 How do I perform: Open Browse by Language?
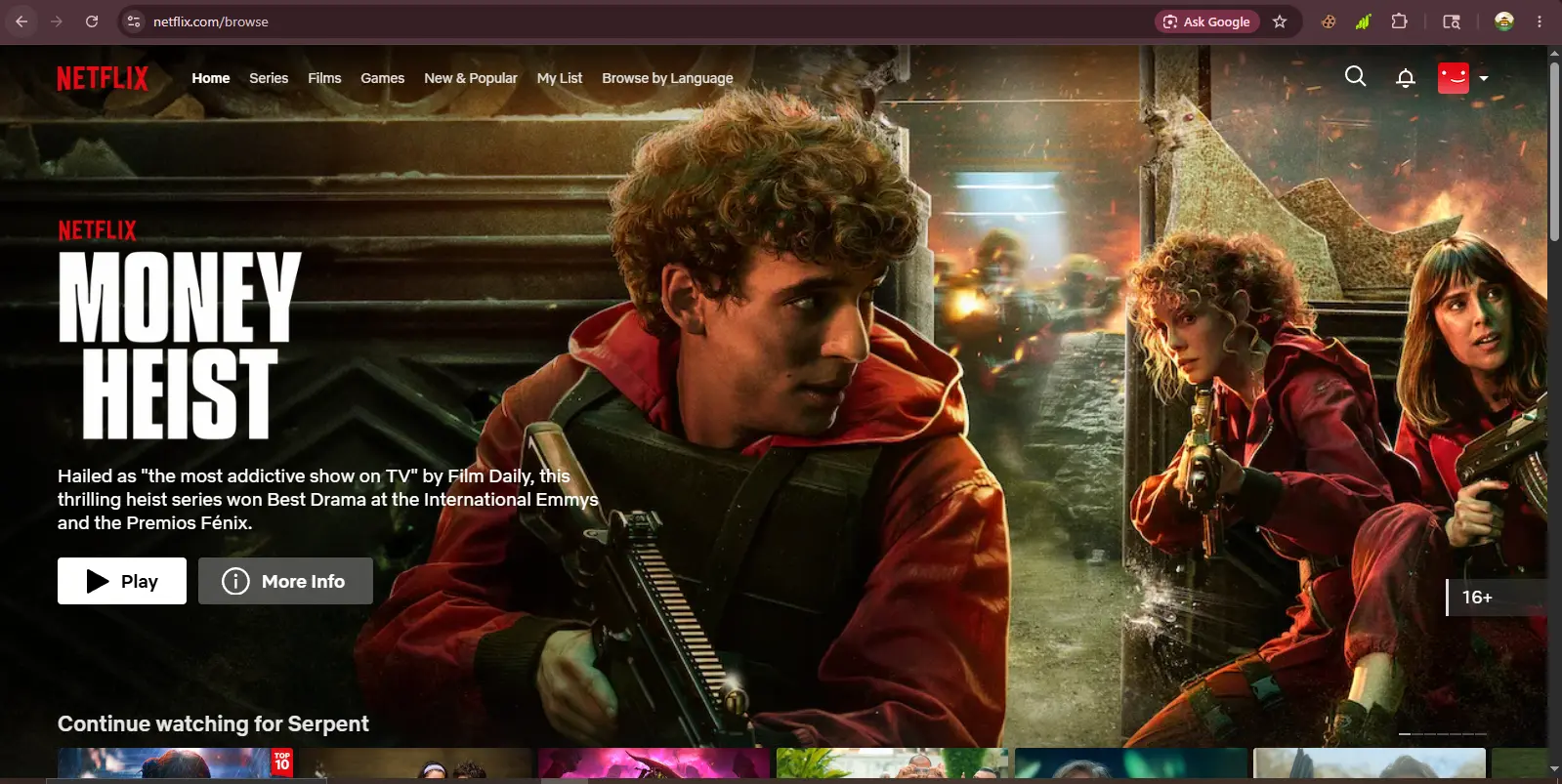pos(667,78)
